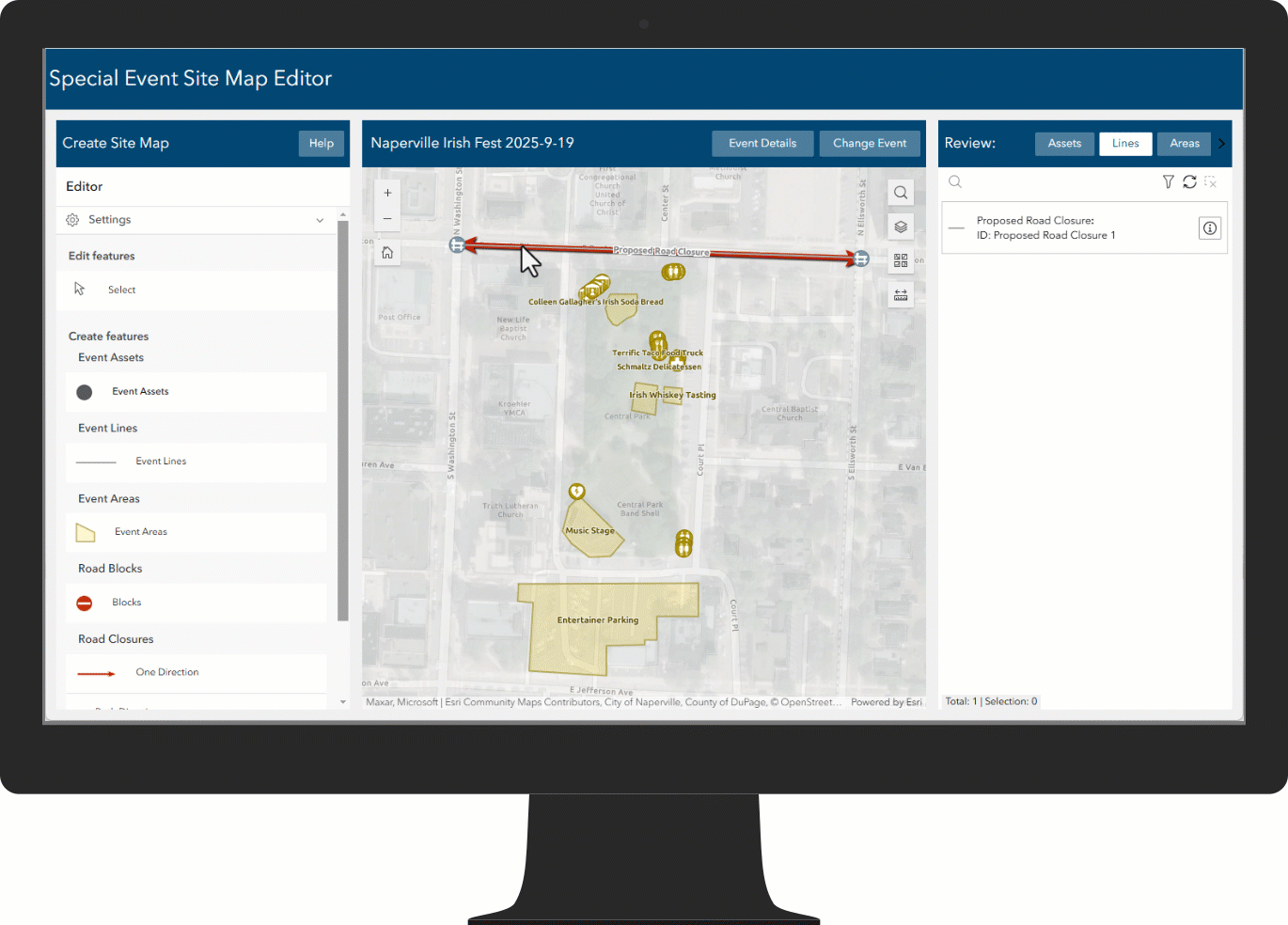Switch to the Areas review tab
Screen dimensions: 1288x925
click(x=1184, y=143)
